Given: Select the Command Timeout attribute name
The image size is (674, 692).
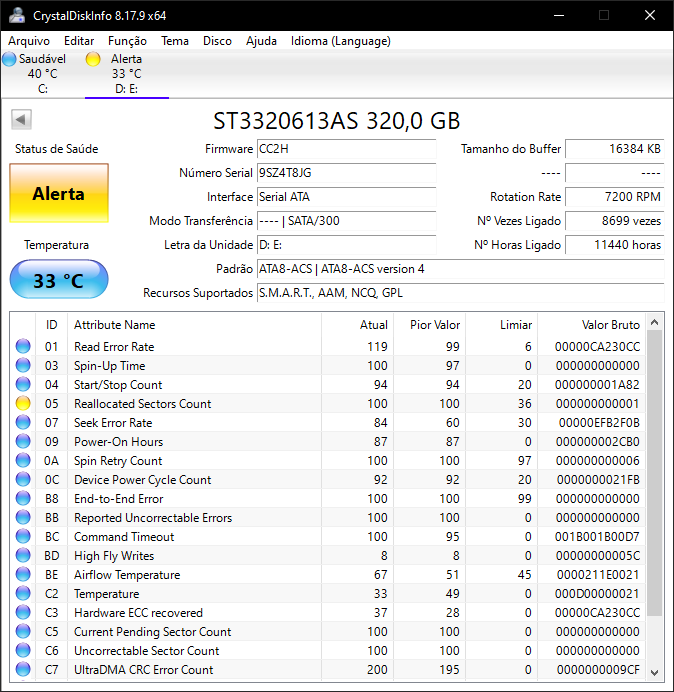Looking at the screenshot, I should (124, 536).
